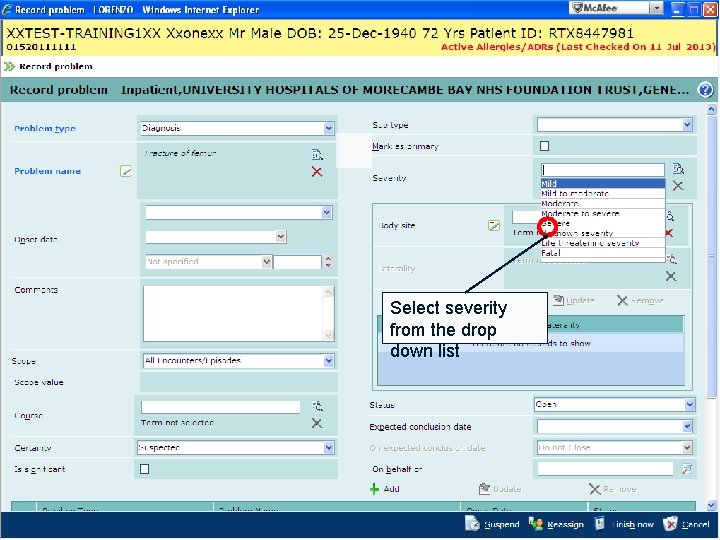Choose Mild in the severity list
The width and height of the screenshot is (720, 540).
[603, 184]
